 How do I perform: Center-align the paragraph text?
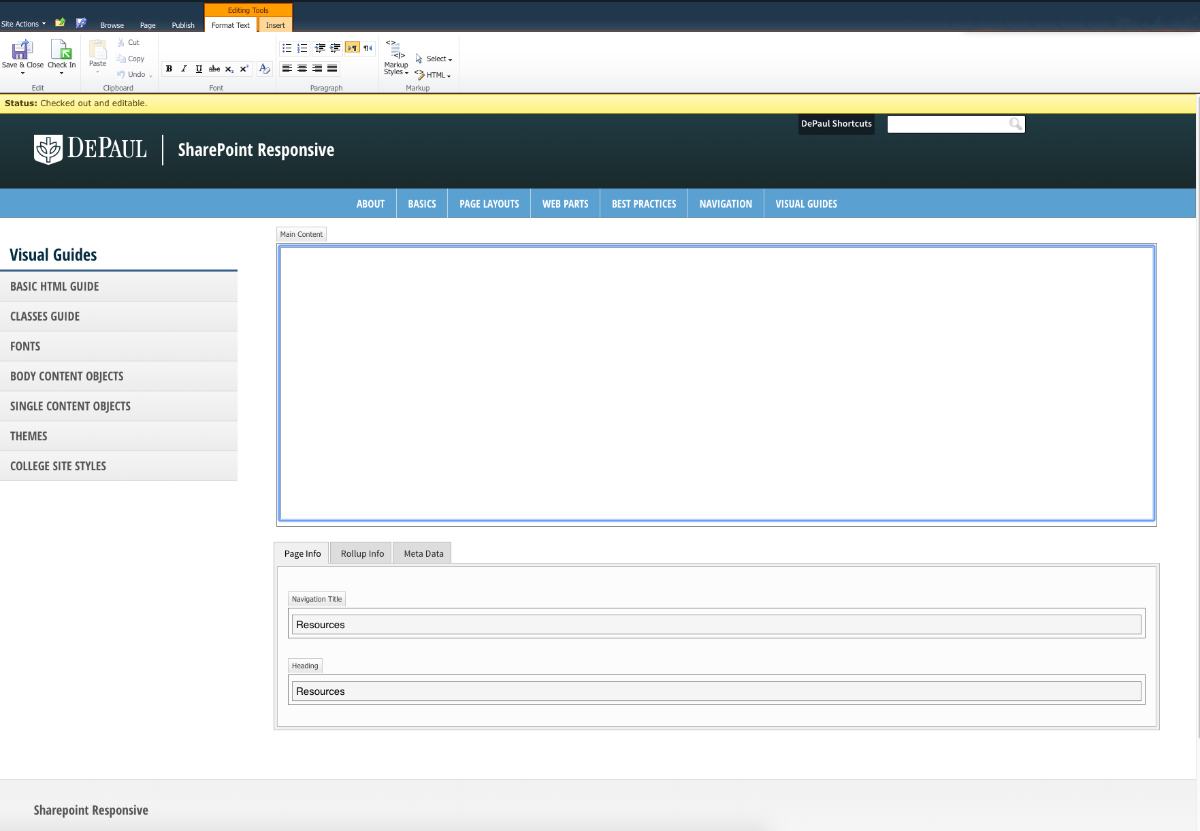[x=302, y=69]
